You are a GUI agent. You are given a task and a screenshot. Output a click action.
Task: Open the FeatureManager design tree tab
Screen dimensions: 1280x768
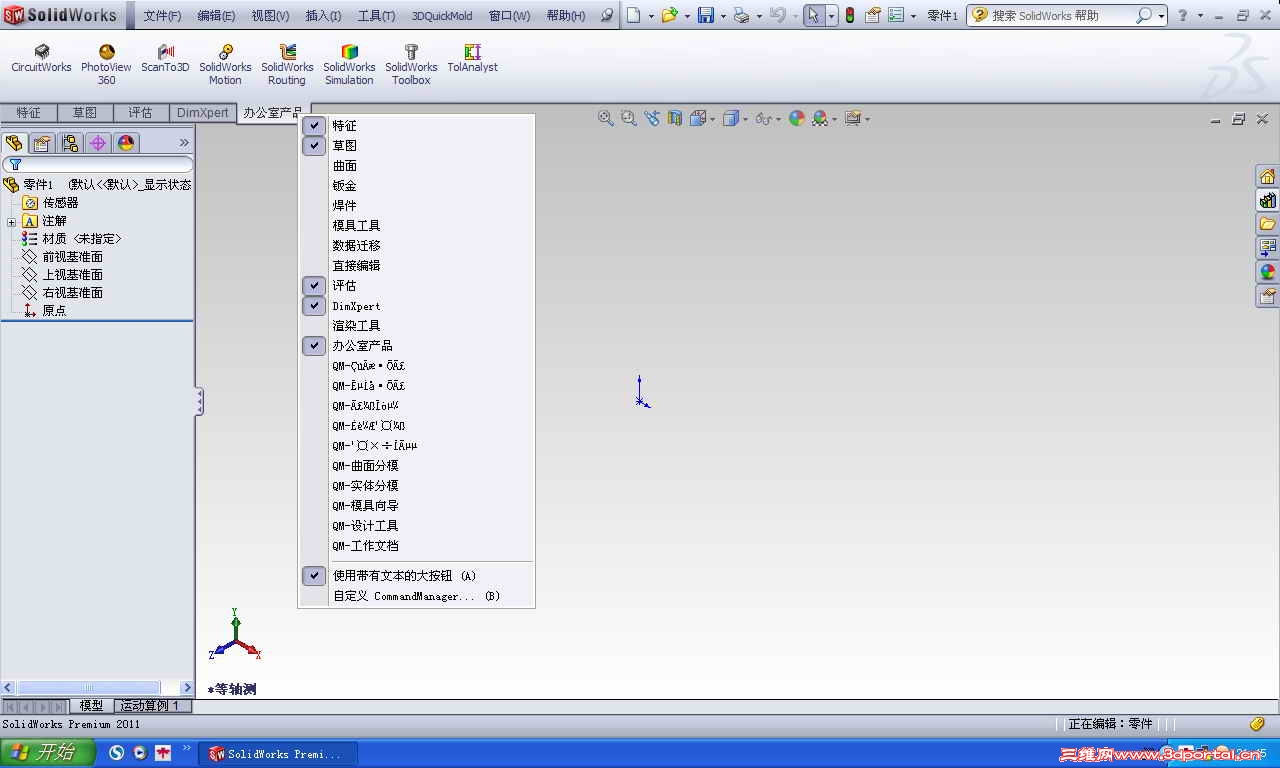[14, 143]
